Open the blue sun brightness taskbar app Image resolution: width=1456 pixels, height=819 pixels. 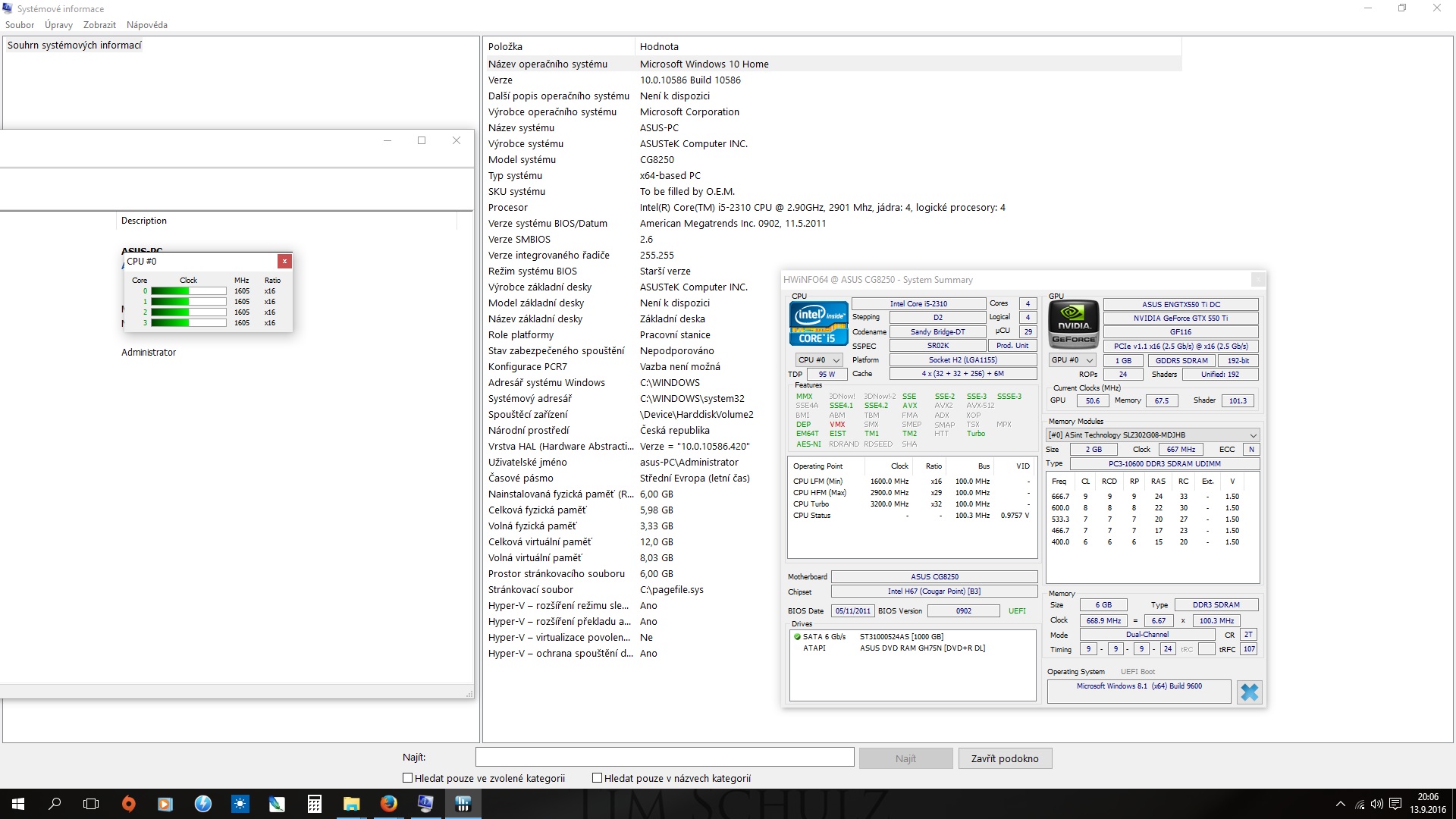(x=240, y=804)
